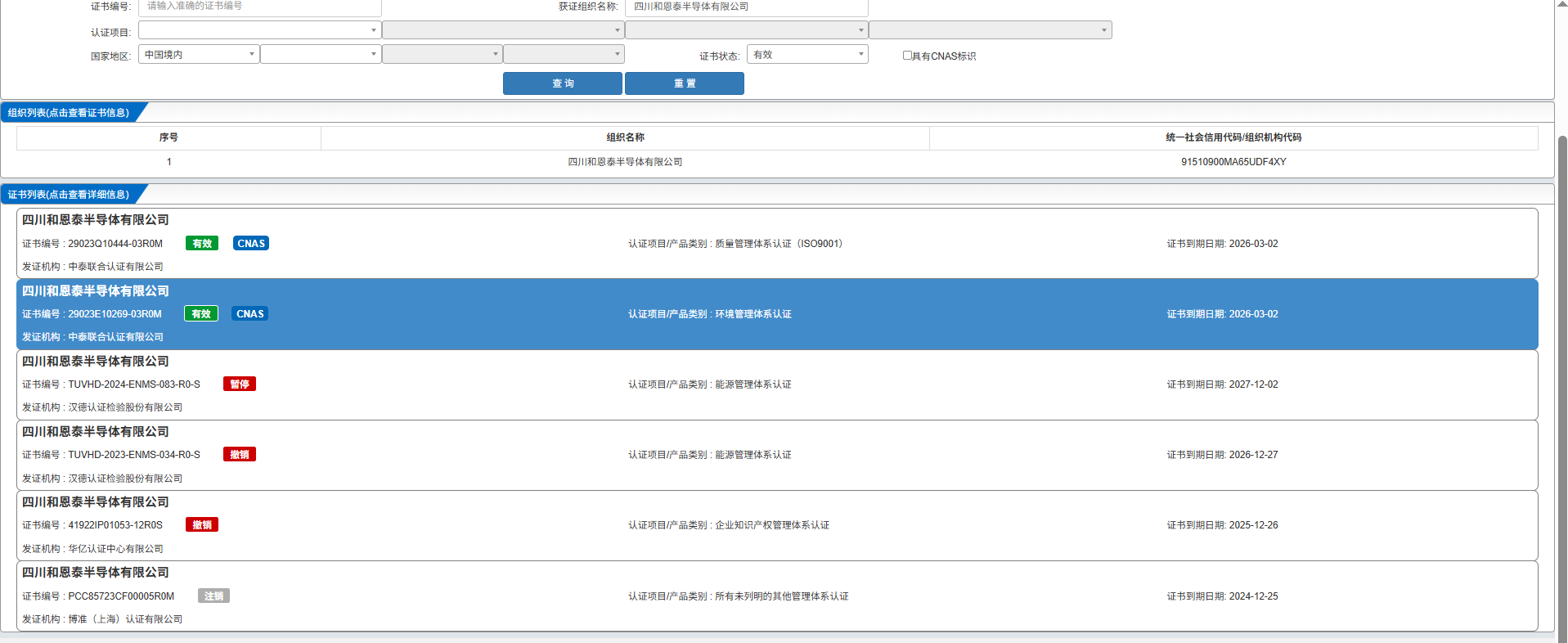Click the 撤销 badge next to TUVHD-2023-ENMS-034-R0-S

[240, 455]
